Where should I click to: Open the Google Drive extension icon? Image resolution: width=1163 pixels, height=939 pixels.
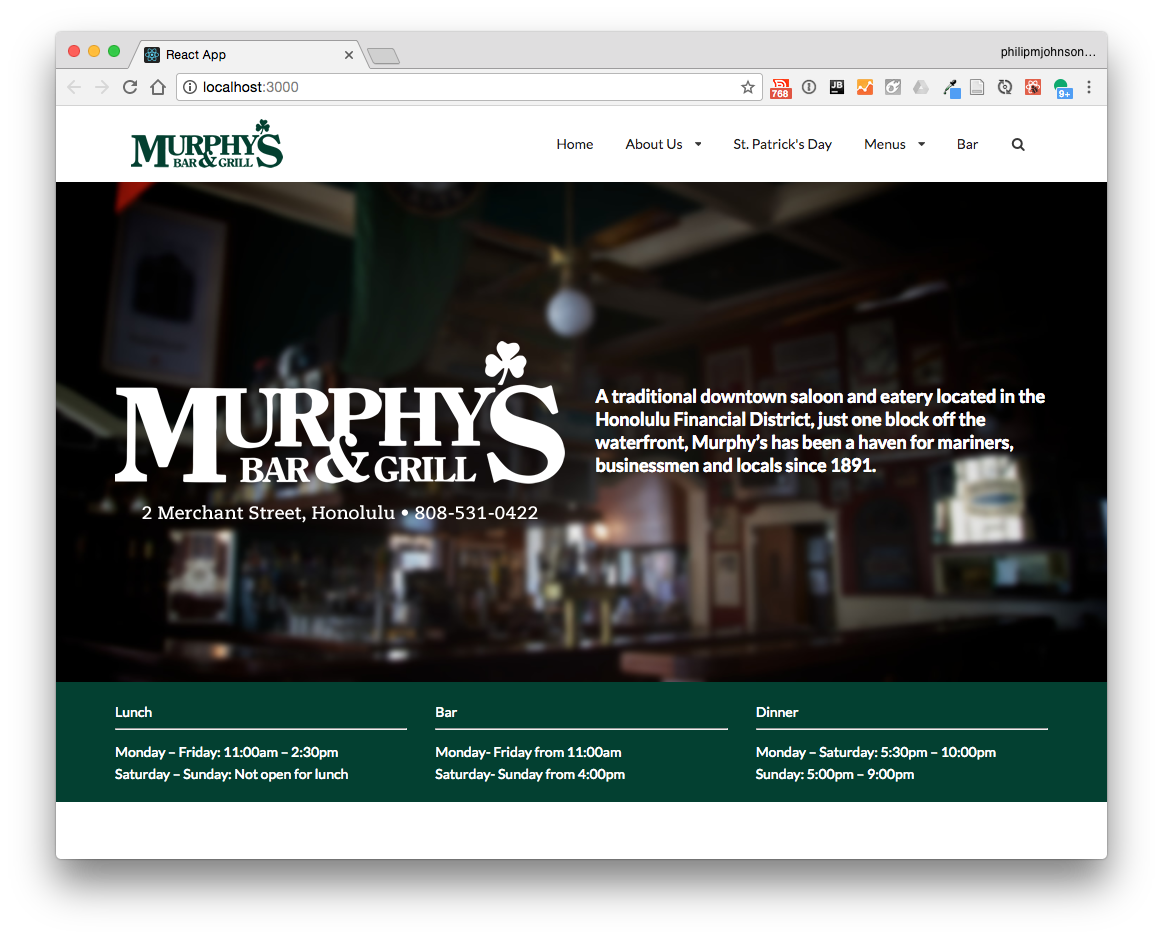(x=920, y=87)
